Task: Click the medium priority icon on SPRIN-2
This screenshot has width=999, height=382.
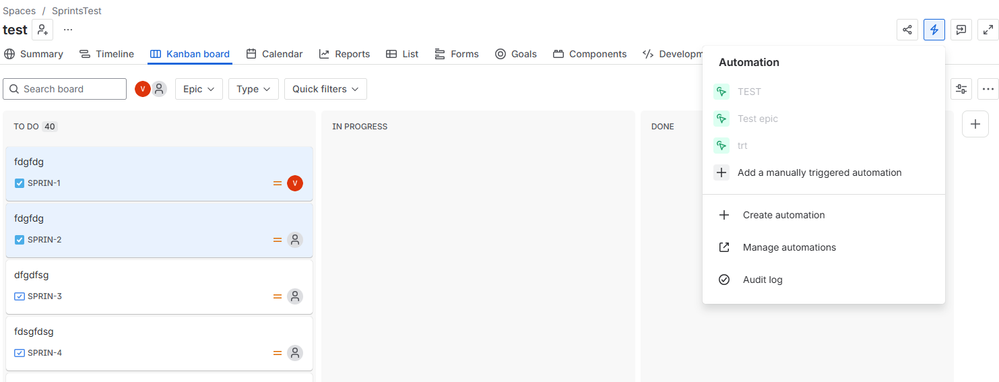Action: [x=277, y=240]
